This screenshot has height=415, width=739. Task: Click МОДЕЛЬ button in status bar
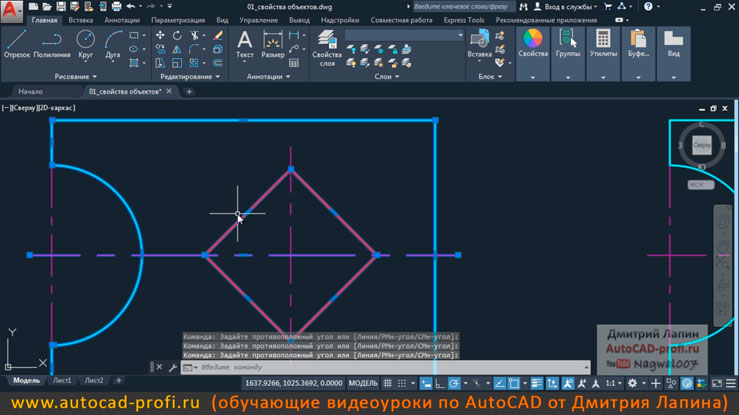363,383
